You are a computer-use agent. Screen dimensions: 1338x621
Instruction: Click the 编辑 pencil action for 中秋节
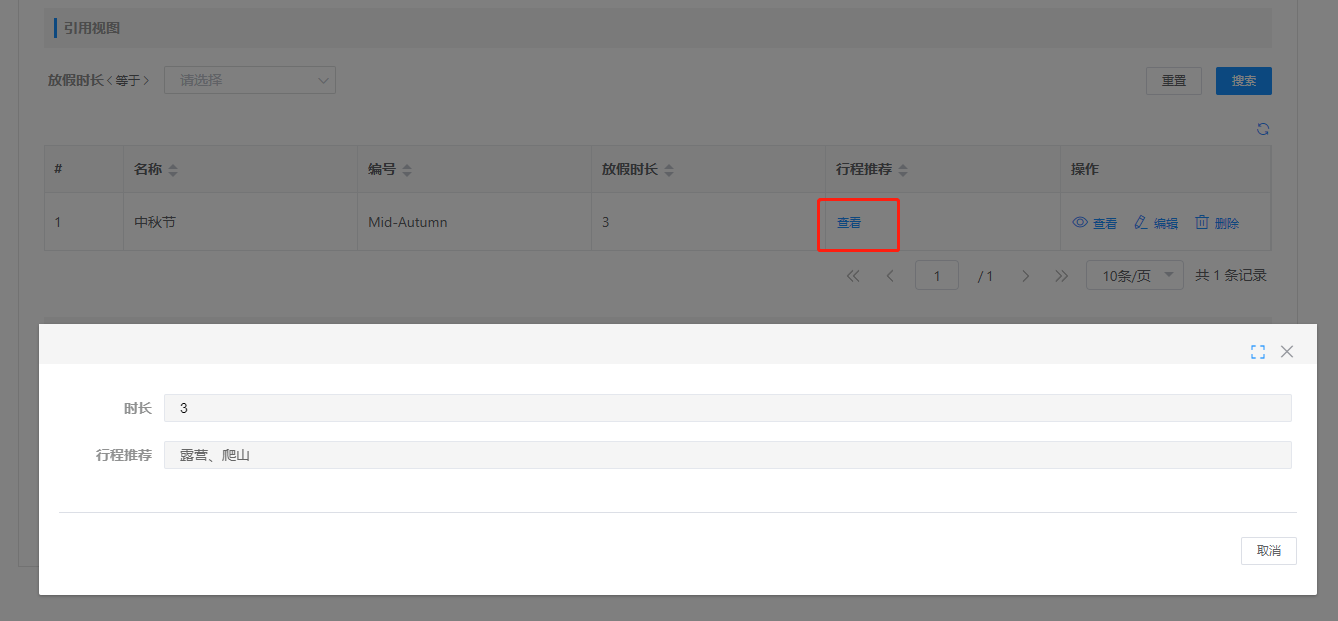(x=1156, y=223)
